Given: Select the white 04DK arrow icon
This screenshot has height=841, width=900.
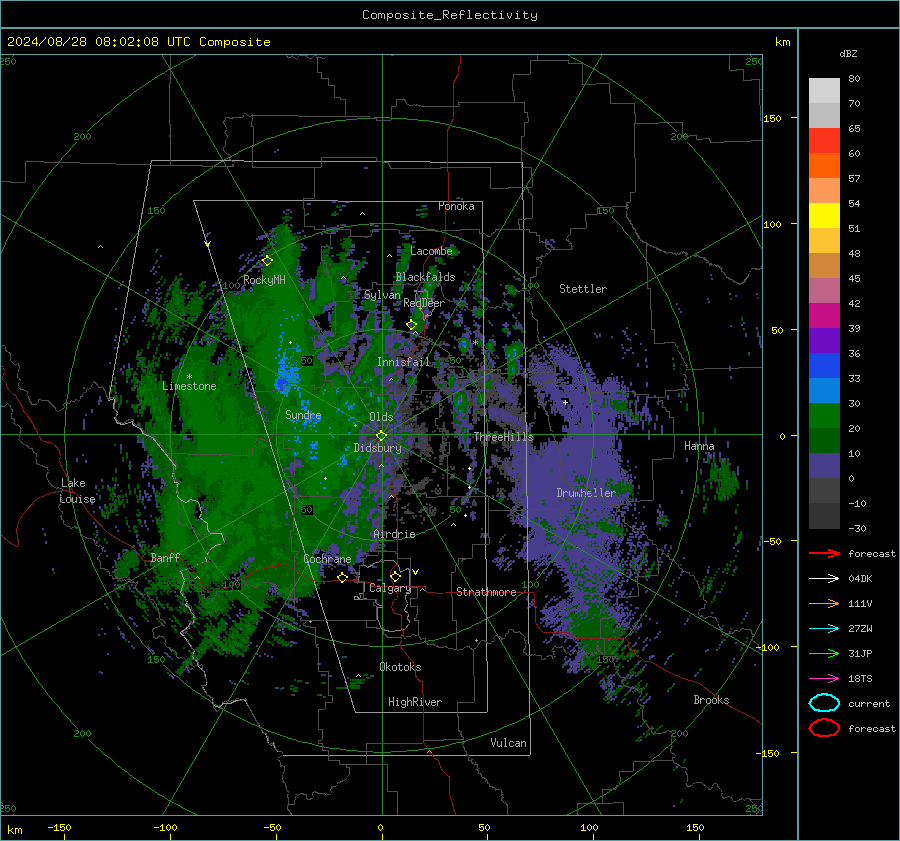Looking at the screenshot, I should pos(824,579).
